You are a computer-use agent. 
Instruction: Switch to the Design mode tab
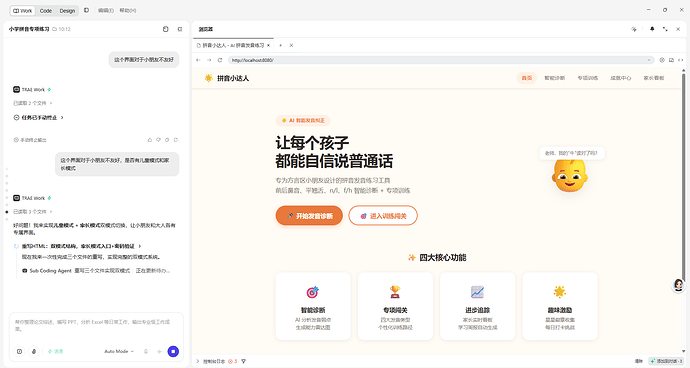pyautogui.click(x=67, y=11)
